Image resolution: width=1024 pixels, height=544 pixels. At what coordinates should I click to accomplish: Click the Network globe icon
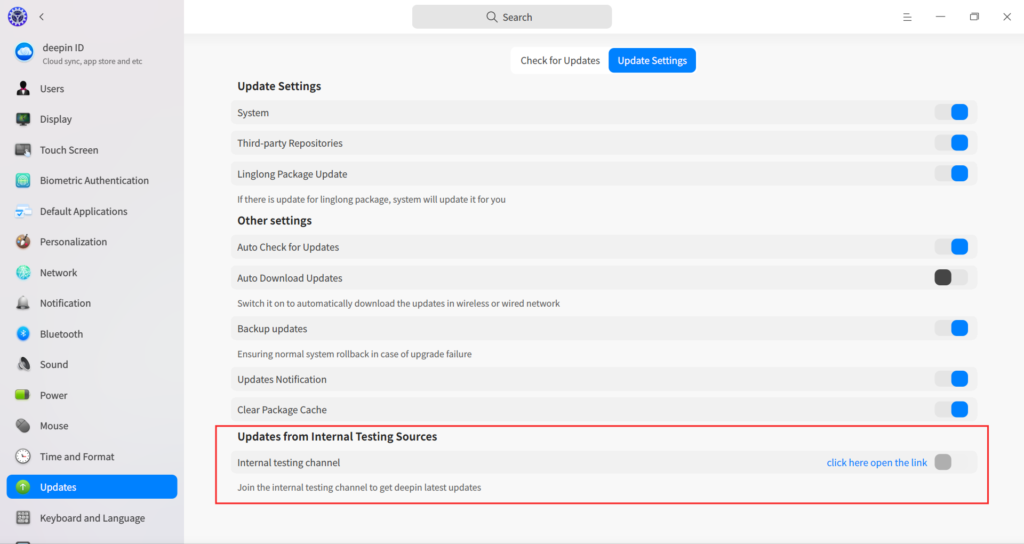coord(23,273)
